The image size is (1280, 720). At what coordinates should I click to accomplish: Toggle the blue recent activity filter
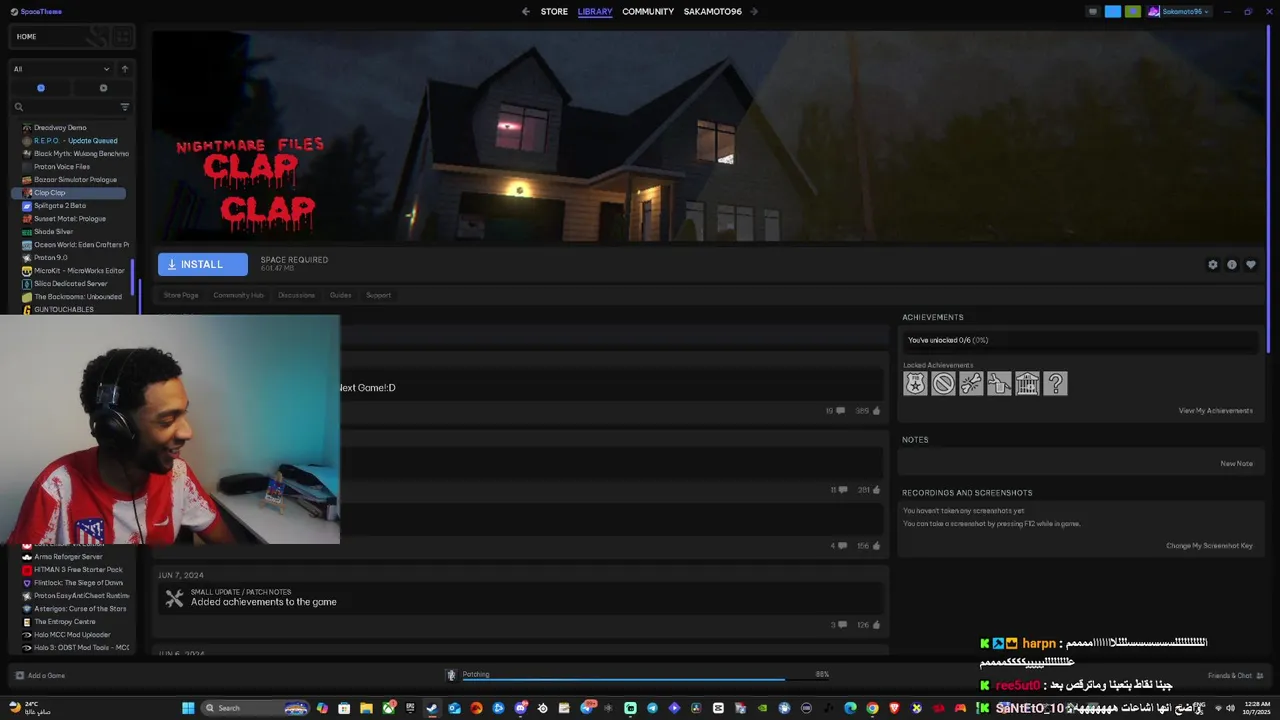[x=41, y=88]
